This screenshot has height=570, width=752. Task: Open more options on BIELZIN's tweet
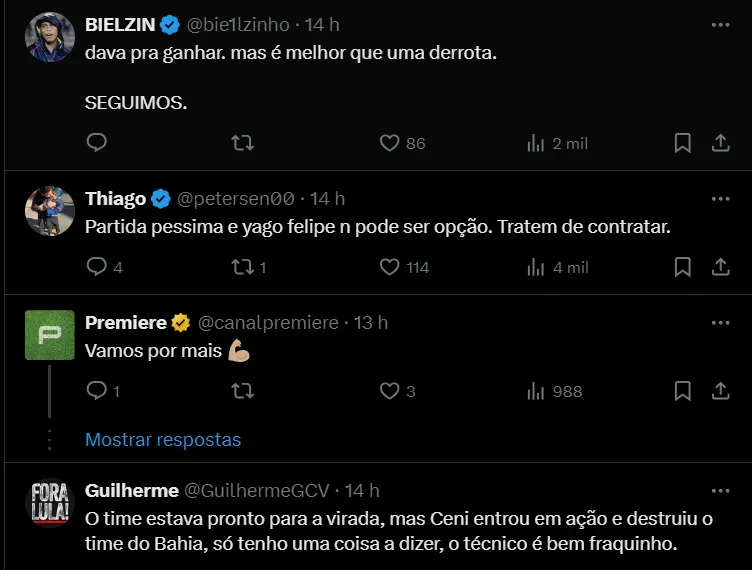tap(720, 23)
